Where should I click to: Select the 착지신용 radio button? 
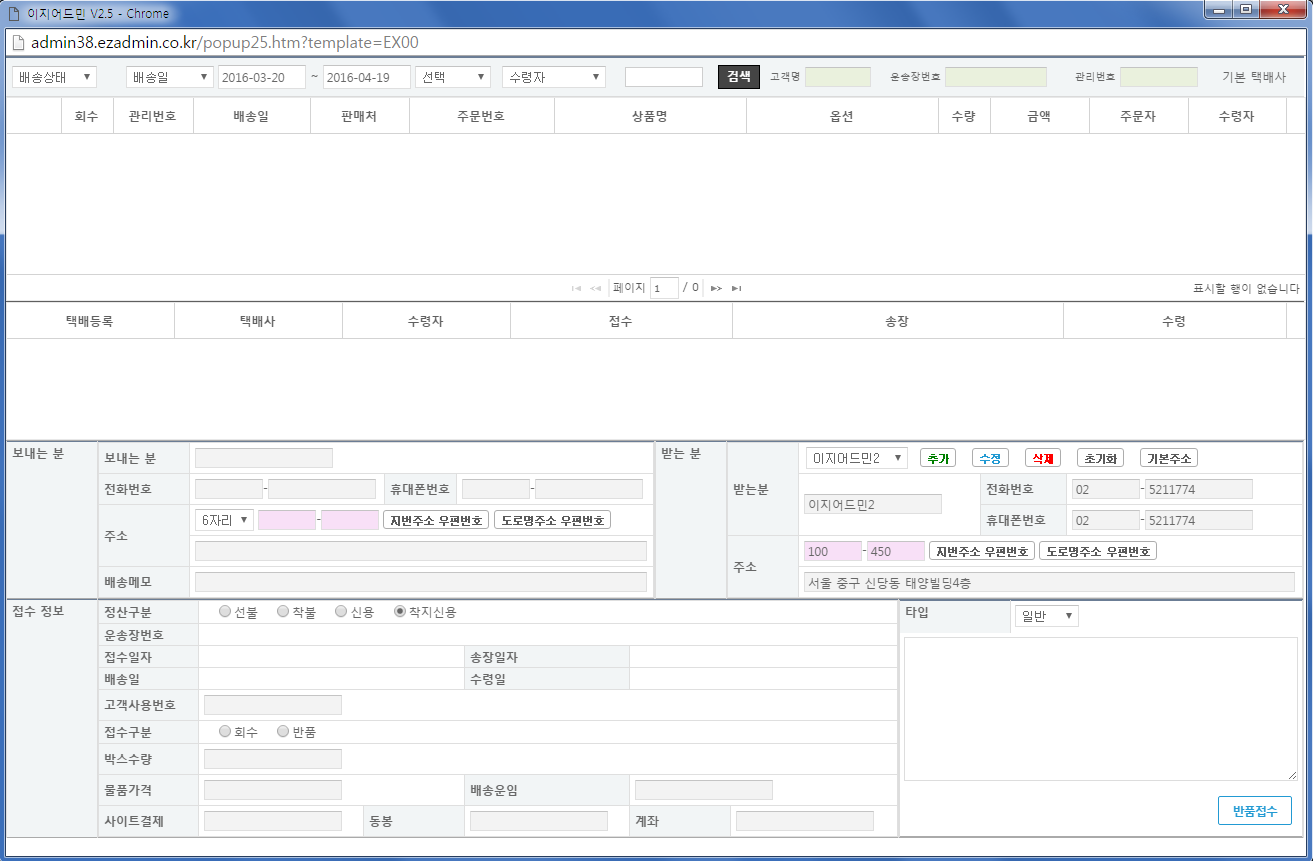(x=400, y=611)
